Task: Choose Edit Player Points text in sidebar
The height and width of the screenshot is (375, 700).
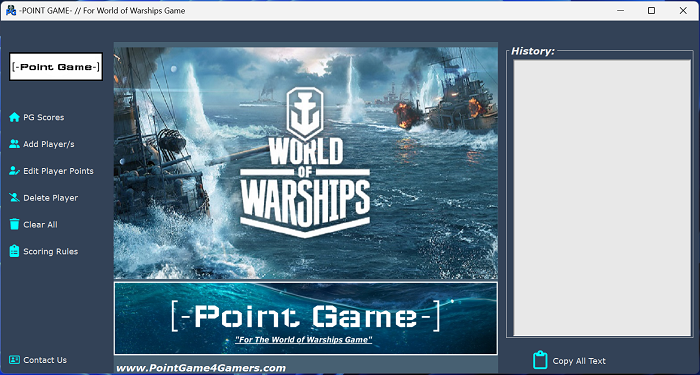Action: click(58, 171)
